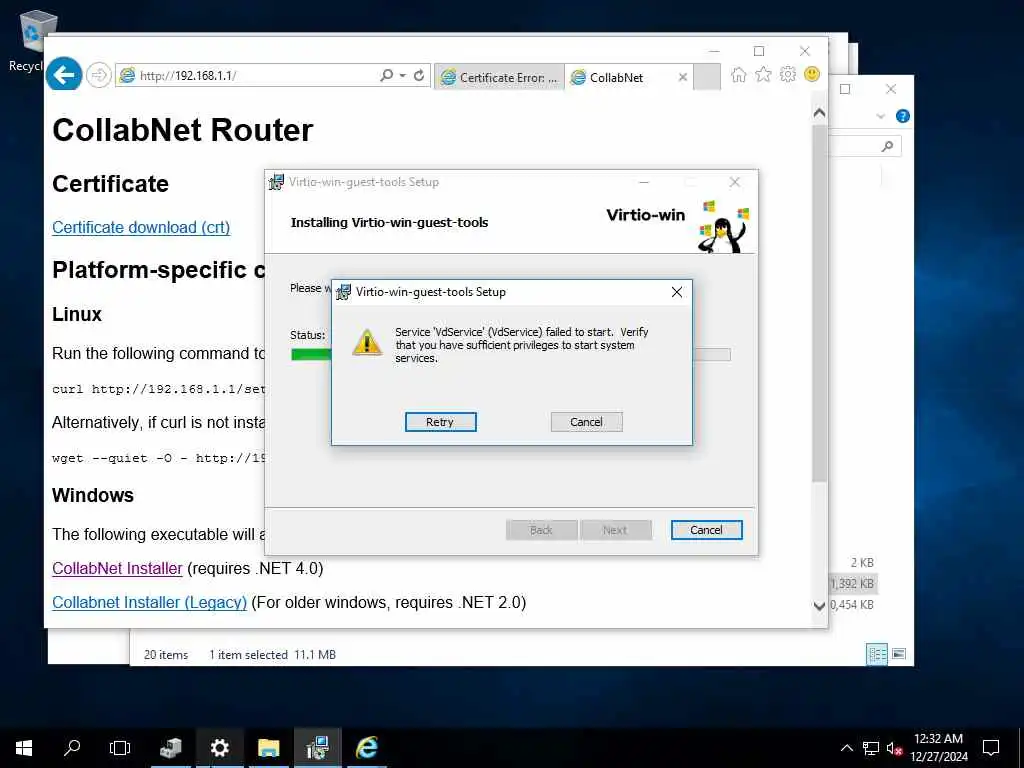Image resolution: width=1024 pixels, height=768 pixels.
Task: Switch File Explorer to details view
Action: pyautogui.click(x=876, y=654)
